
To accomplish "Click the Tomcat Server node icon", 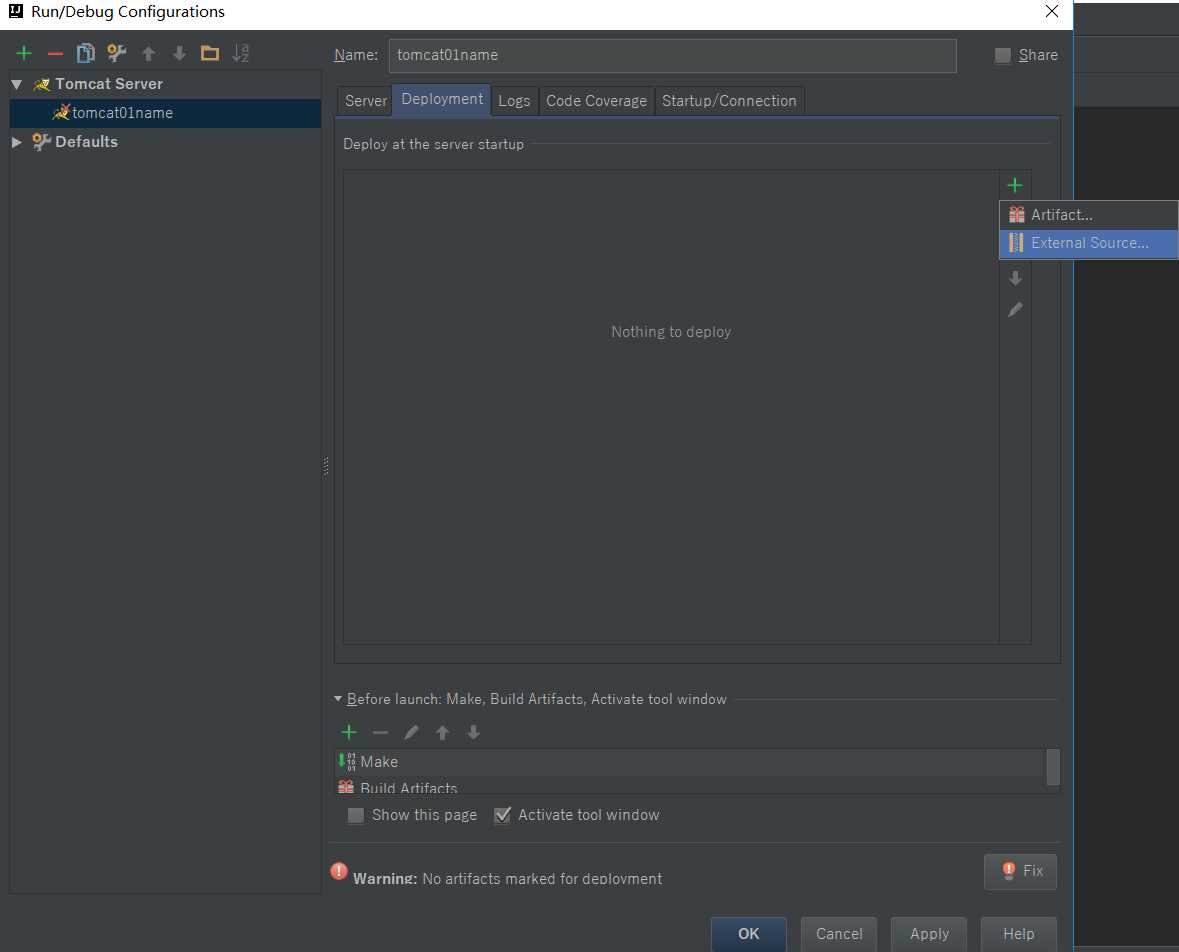I will pyautogui.click(x=41, y=84).
